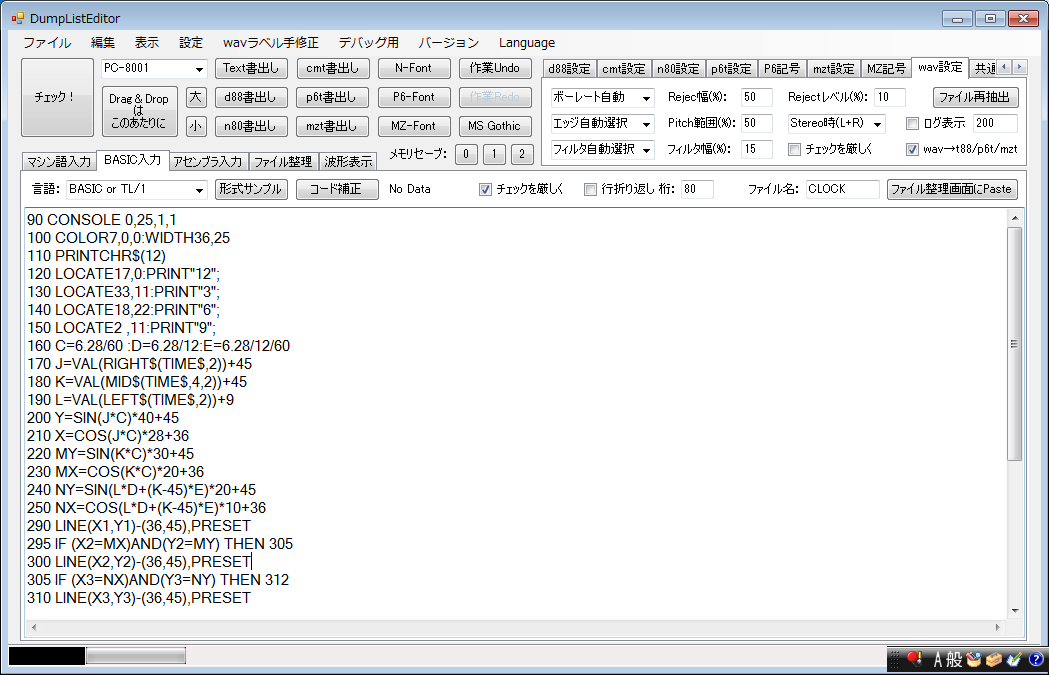Click the '般' conversion mode indicator in language bar

pyautogui.click(x=955, y=660)
